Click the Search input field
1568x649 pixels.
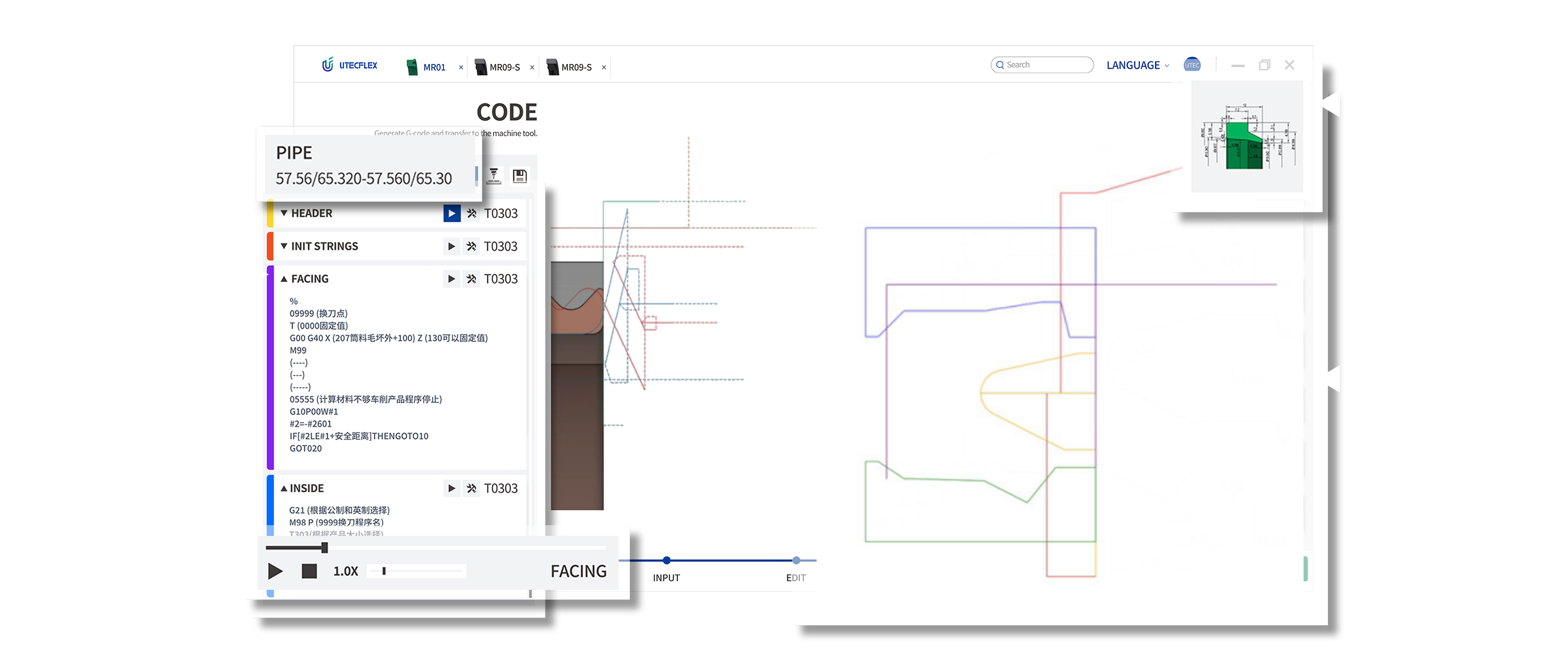pyautogui.click(x=1041, y=64)
